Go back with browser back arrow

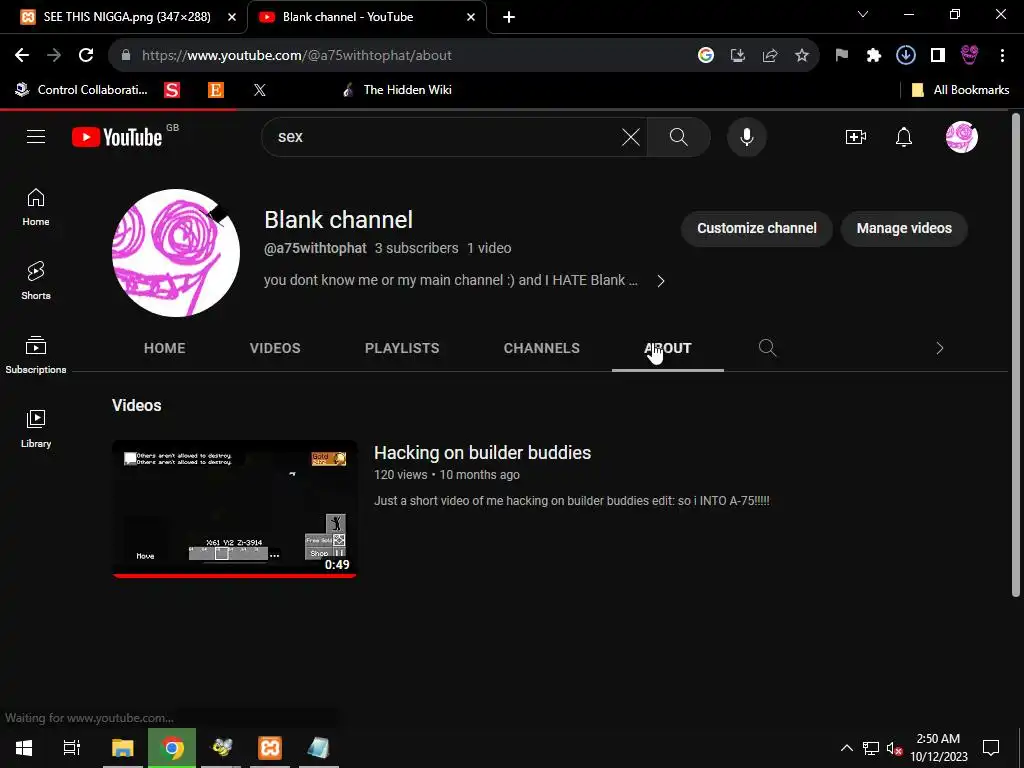point(22,56)
